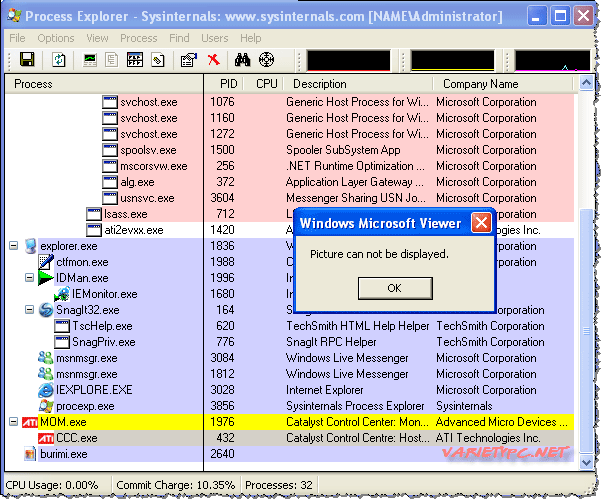Click the explorer.exe process icon

click(31, 246)
